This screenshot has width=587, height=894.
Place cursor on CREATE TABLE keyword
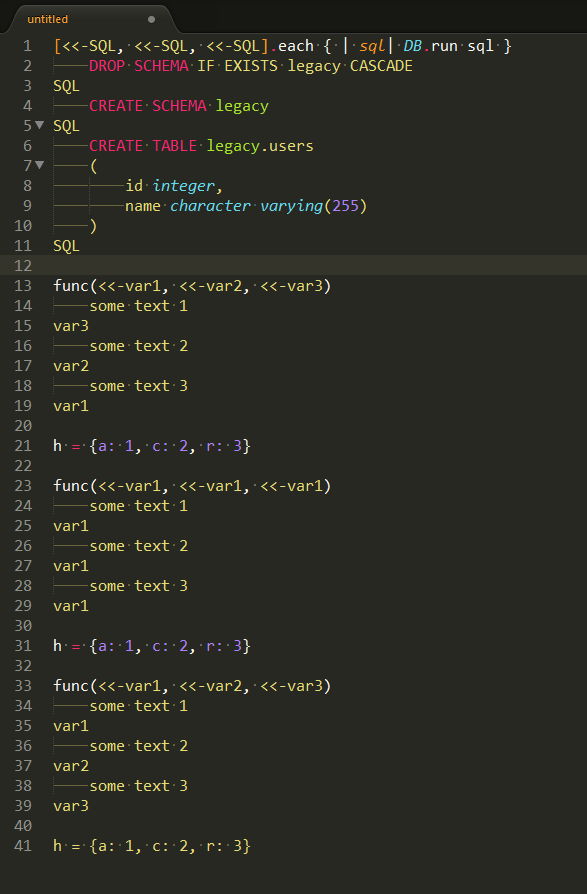[143, 146]
